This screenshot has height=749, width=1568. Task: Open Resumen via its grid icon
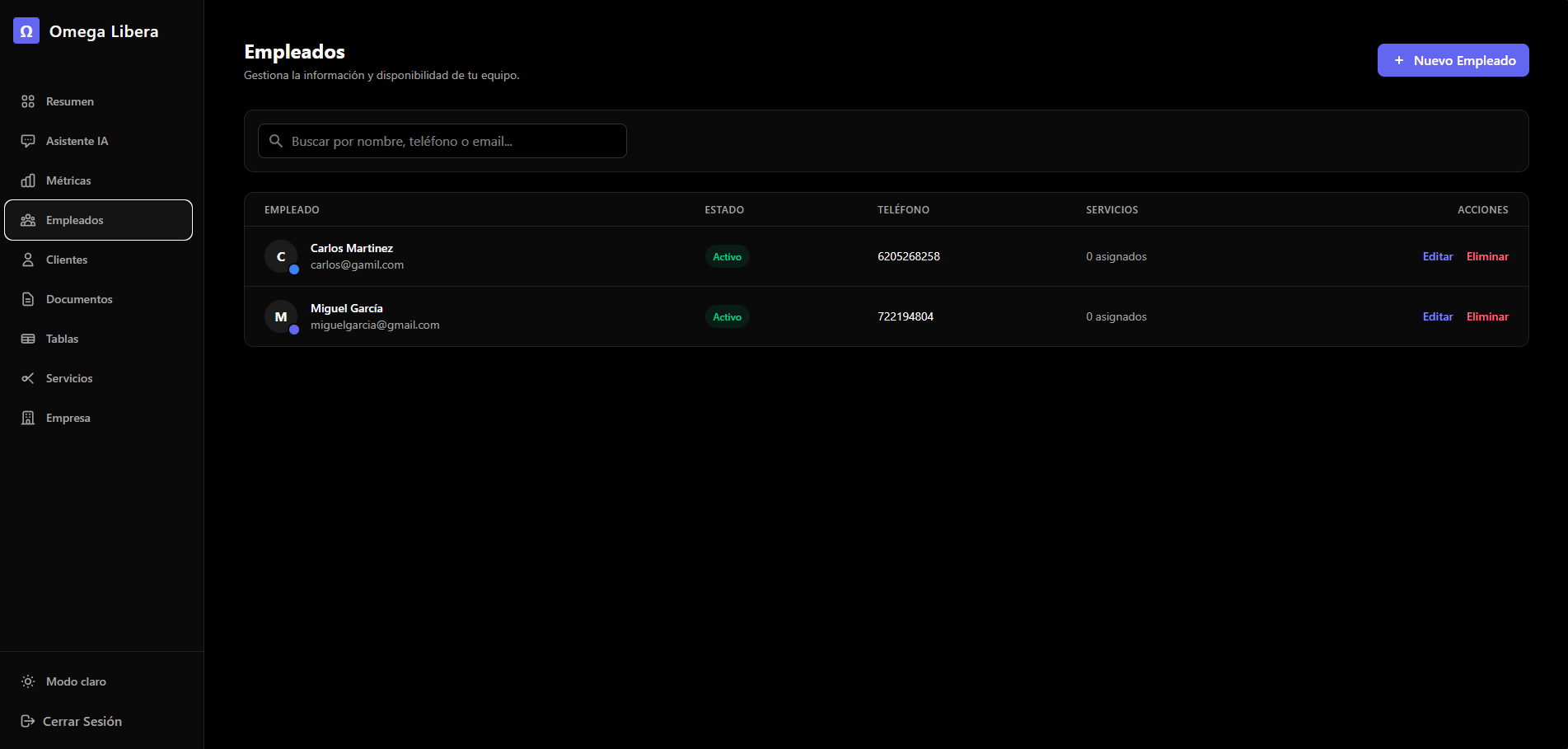coord(28,101)
